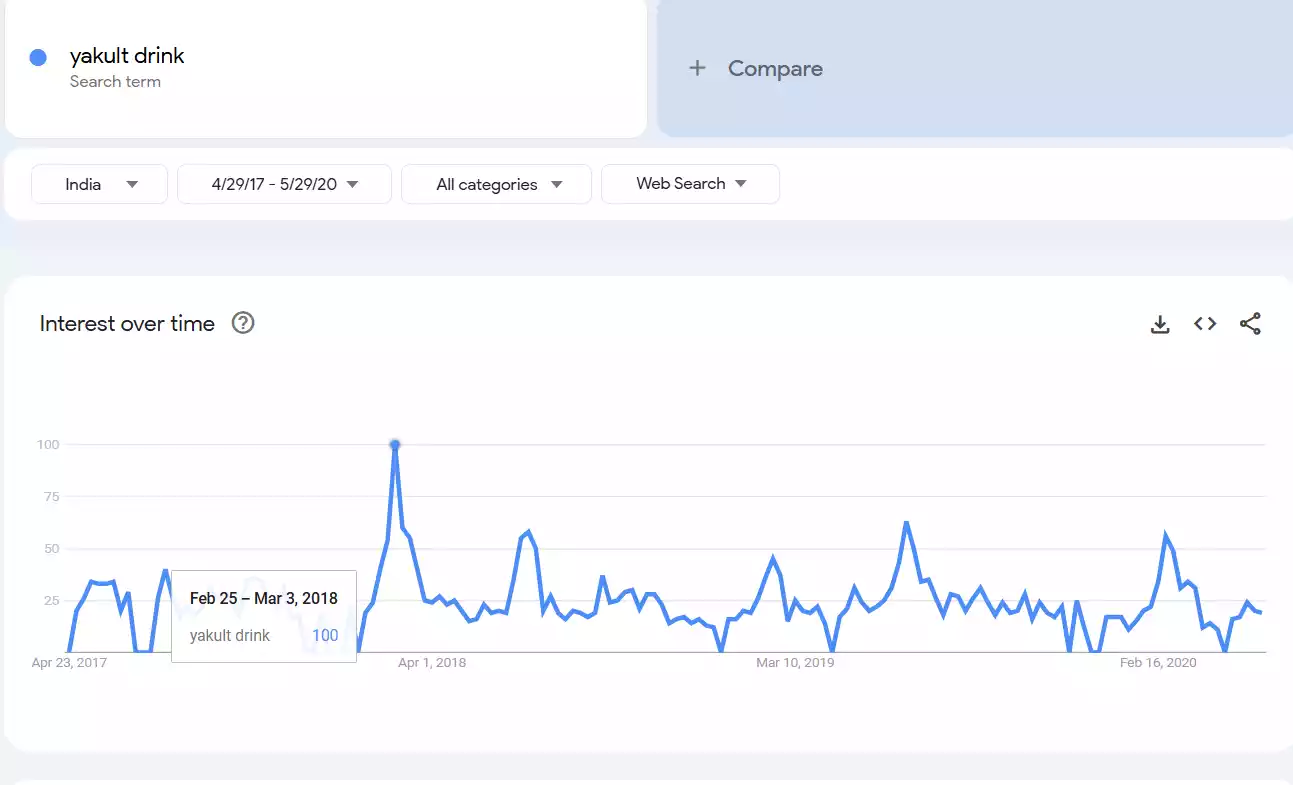Click the plus icon in the Compare box
This screenshot has width=1293, height=785.
click(x=695, y=68)
